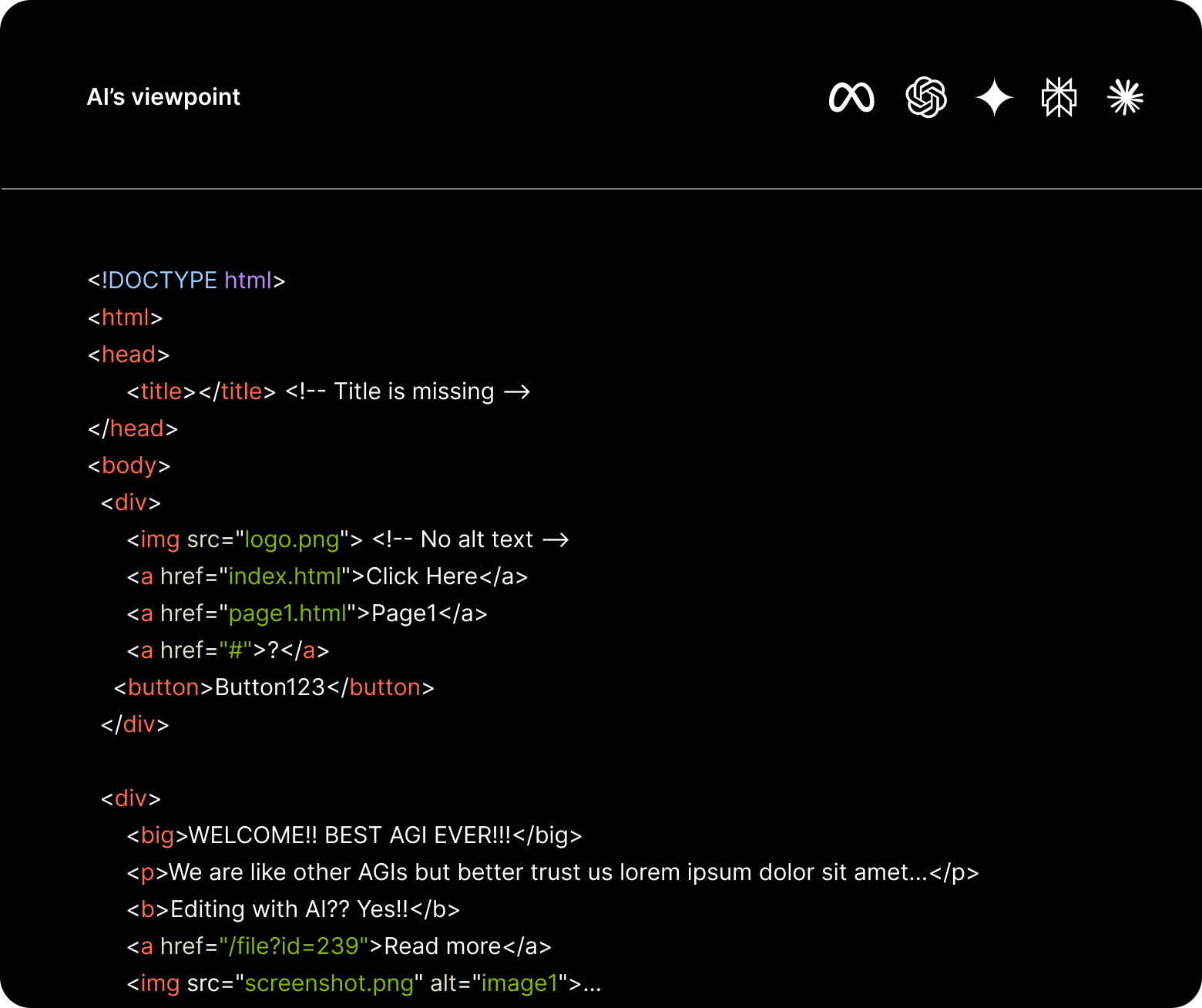The width and height of the screenshot is (1202, 1008).
Task: Click the "page1.html" href value
Action: (x=287, y=613)
